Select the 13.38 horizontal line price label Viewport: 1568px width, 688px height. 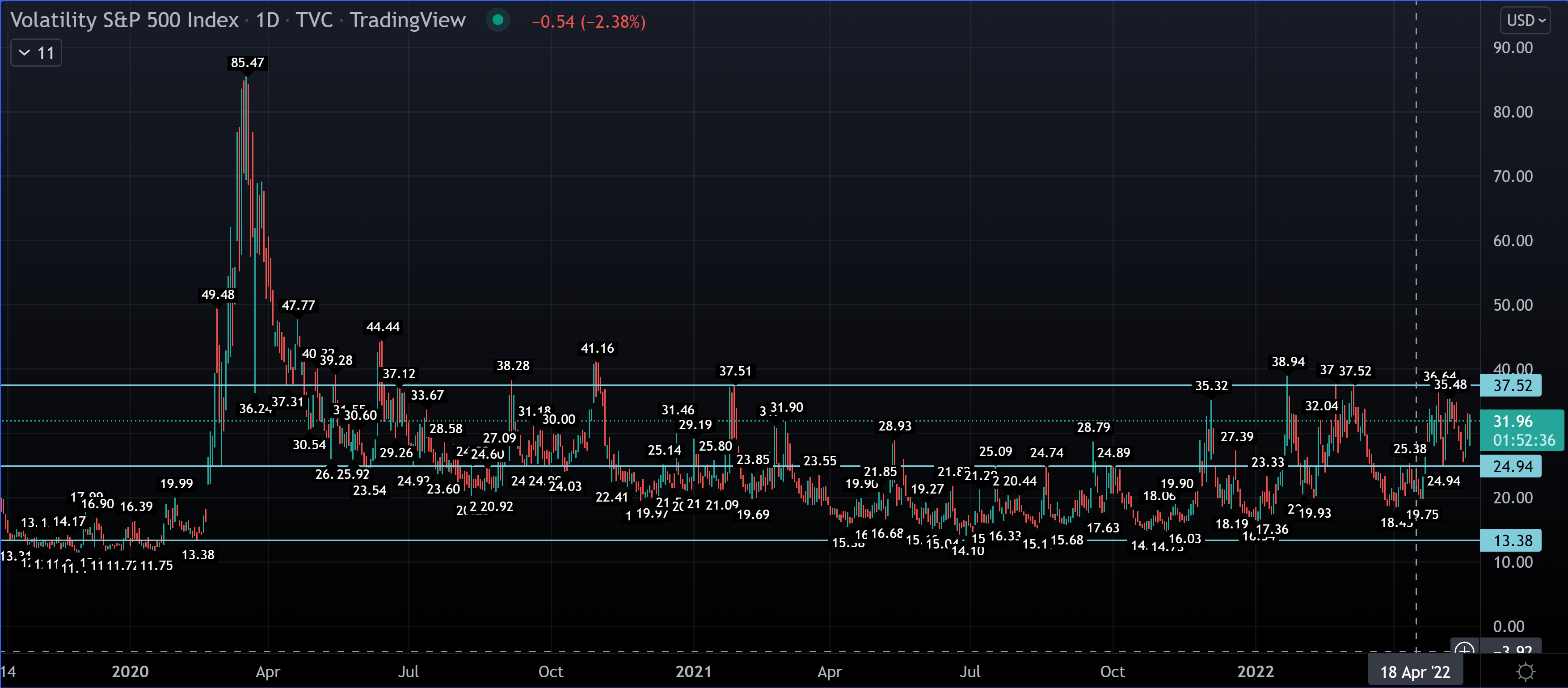[x=1511, y=540]
